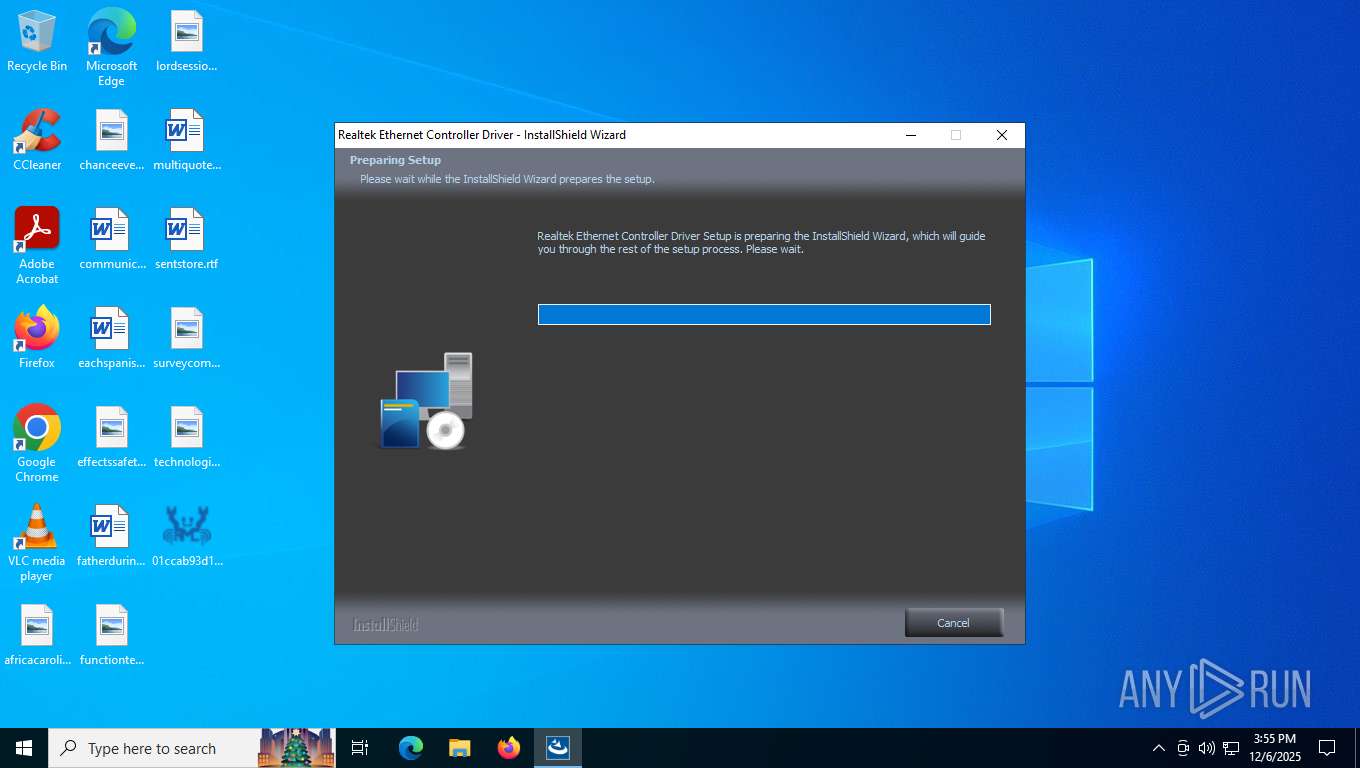The image size is (1360, 768).
Task: Select the 01ccab93d1 Realtek installer icon
Action: [x=186, y=537]
